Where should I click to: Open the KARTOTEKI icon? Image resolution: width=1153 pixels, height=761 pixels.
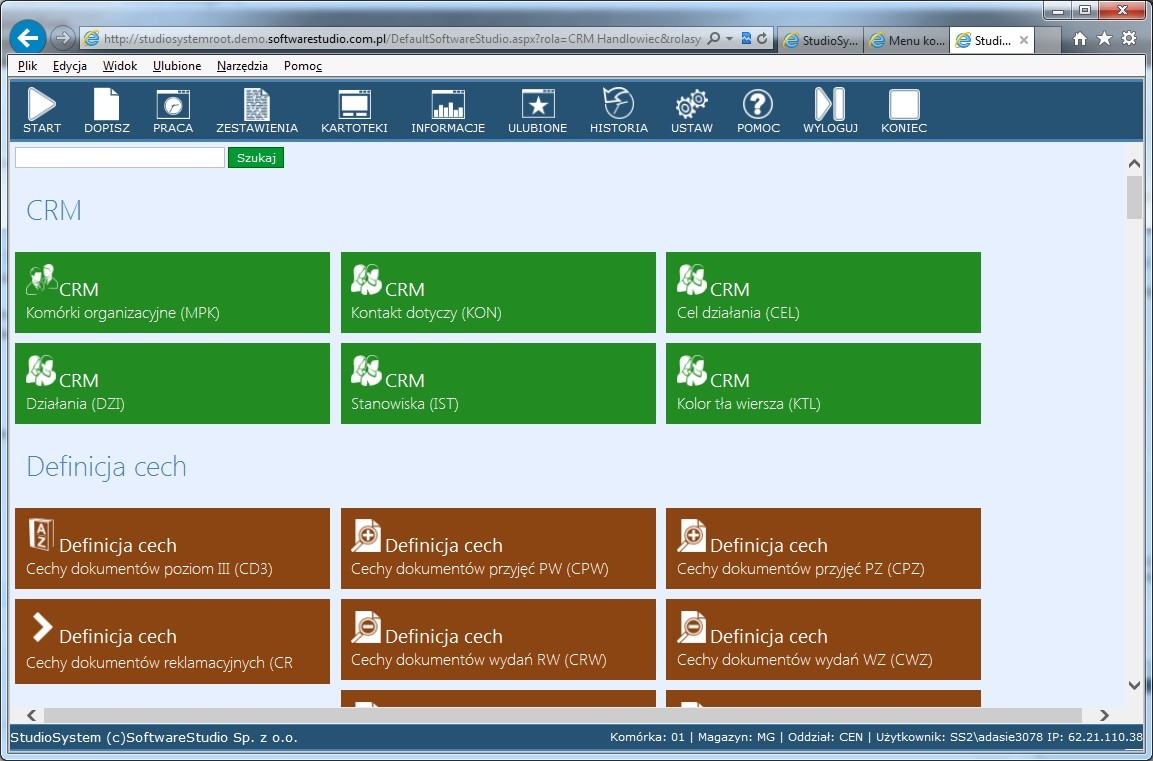click(354, 110)
